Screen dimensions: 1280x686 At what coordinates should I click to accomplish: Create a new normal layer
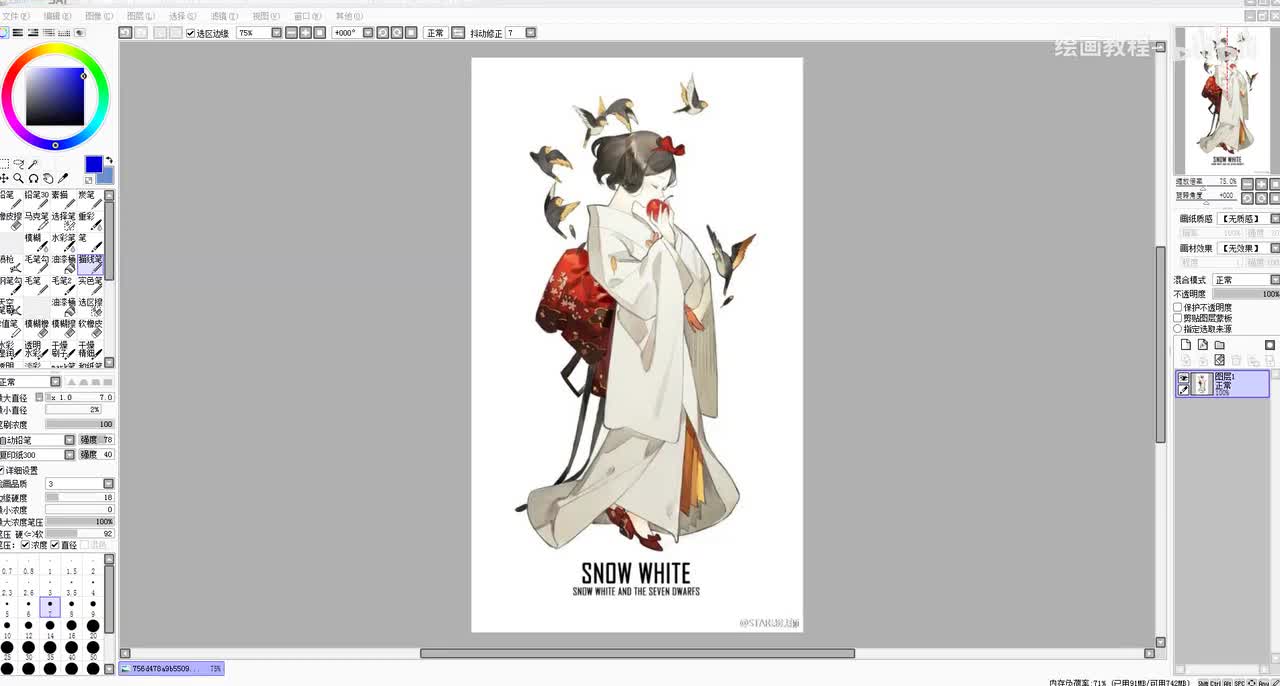[x=1185, y=344]
